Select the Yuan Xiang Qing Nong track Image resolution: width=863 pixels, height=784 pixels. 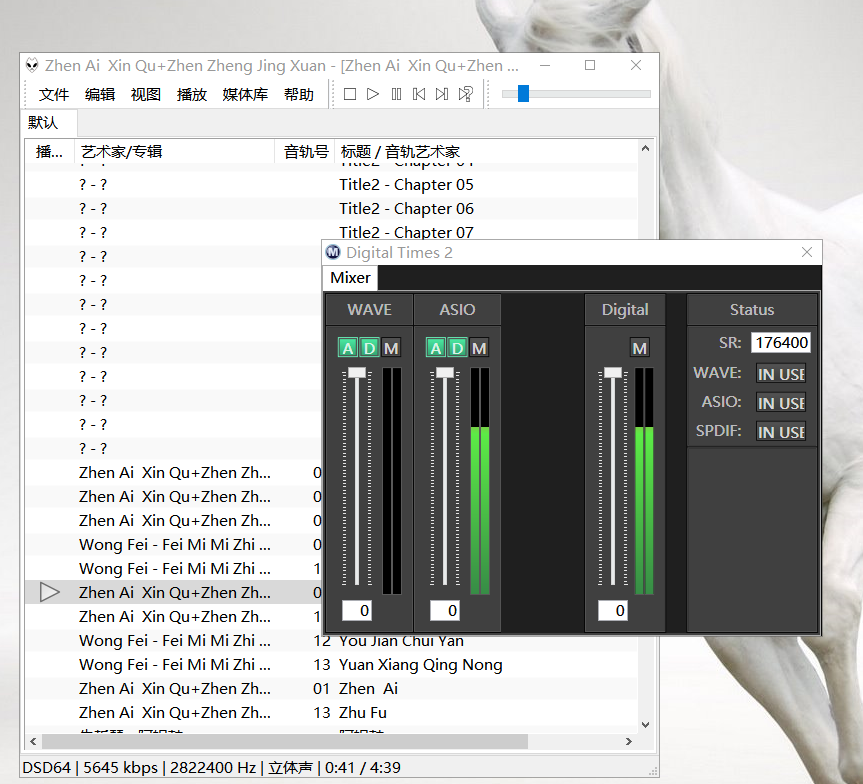[x=421, y=665]
